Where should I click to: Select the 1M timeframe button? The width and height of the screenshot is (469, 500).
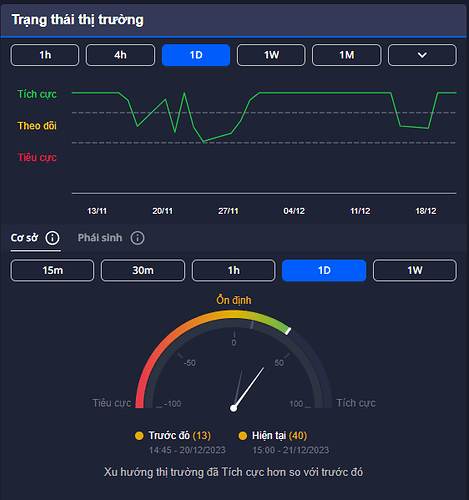(x=347, y=55)
